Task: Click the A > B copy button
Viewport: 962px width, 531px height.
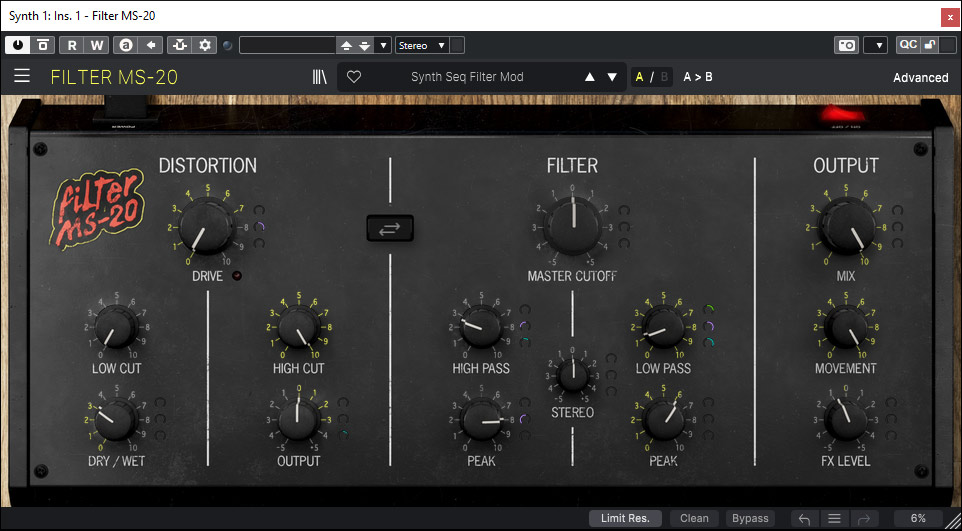Action: pyautogui.click(x=698, y=77)
